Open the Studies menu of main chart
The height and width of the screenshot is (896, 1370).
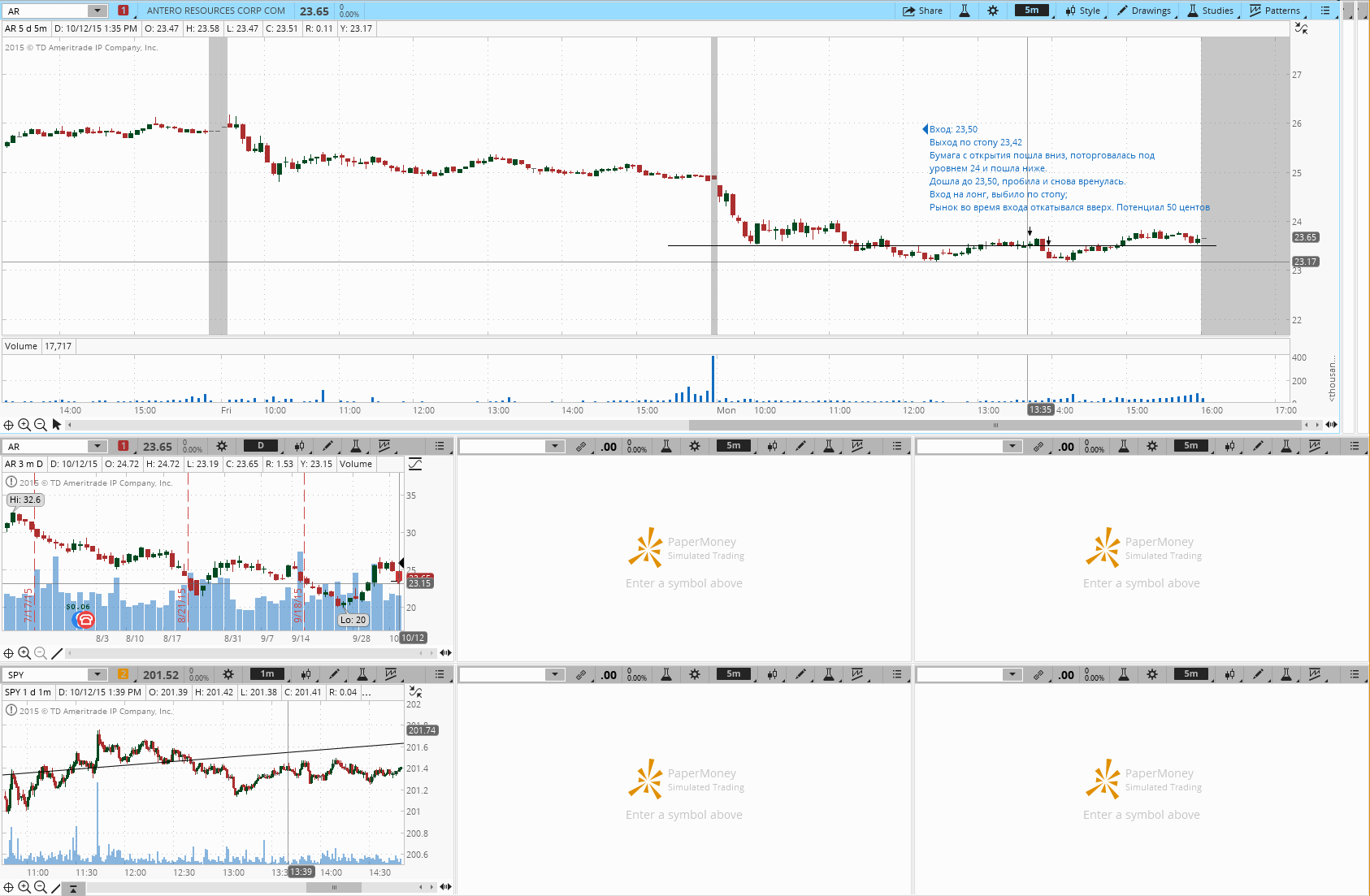pyautogui.click(x=1211, y=11)
